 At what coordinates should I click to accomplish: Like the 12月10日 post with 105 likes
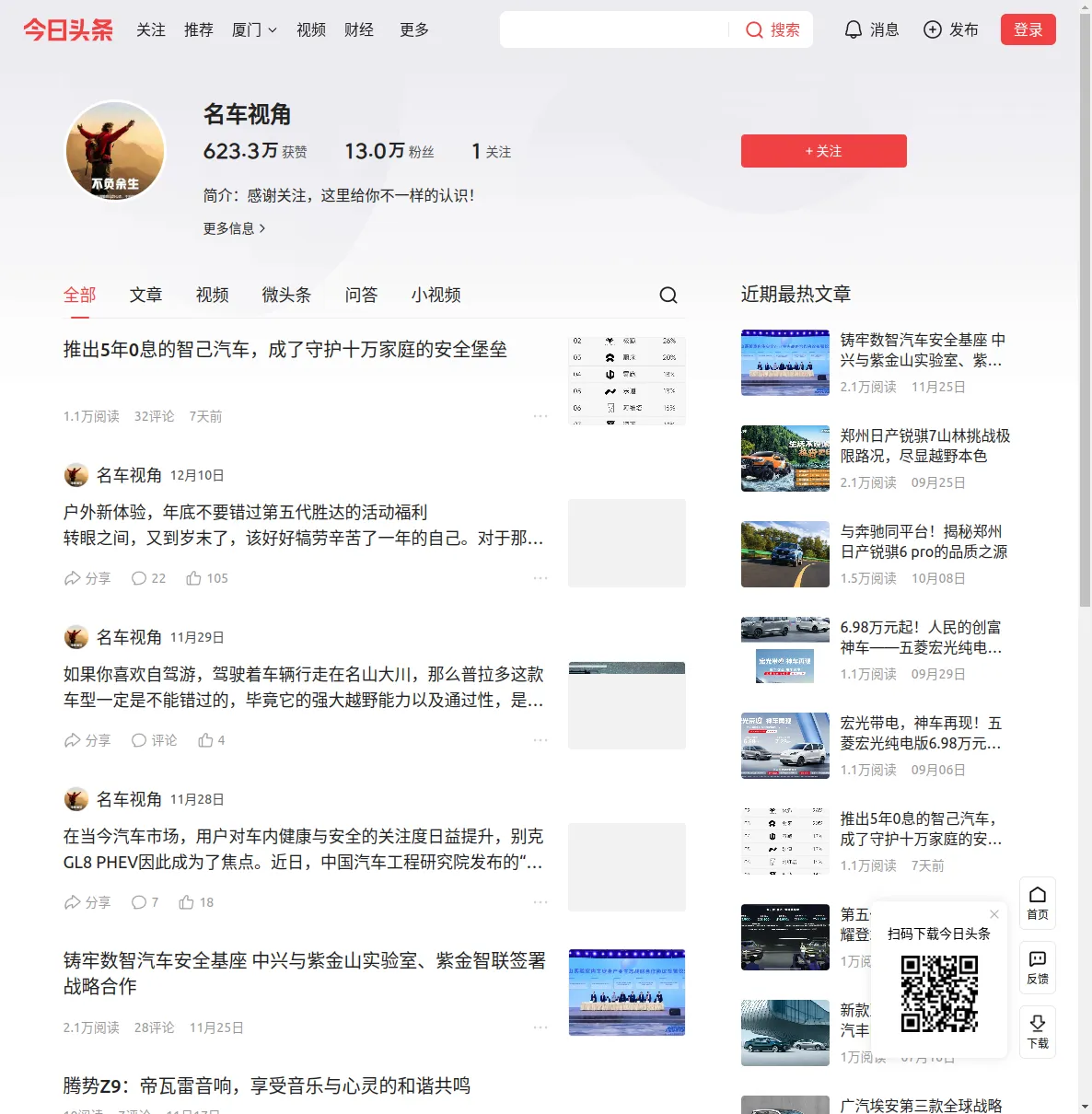point(207,578)
